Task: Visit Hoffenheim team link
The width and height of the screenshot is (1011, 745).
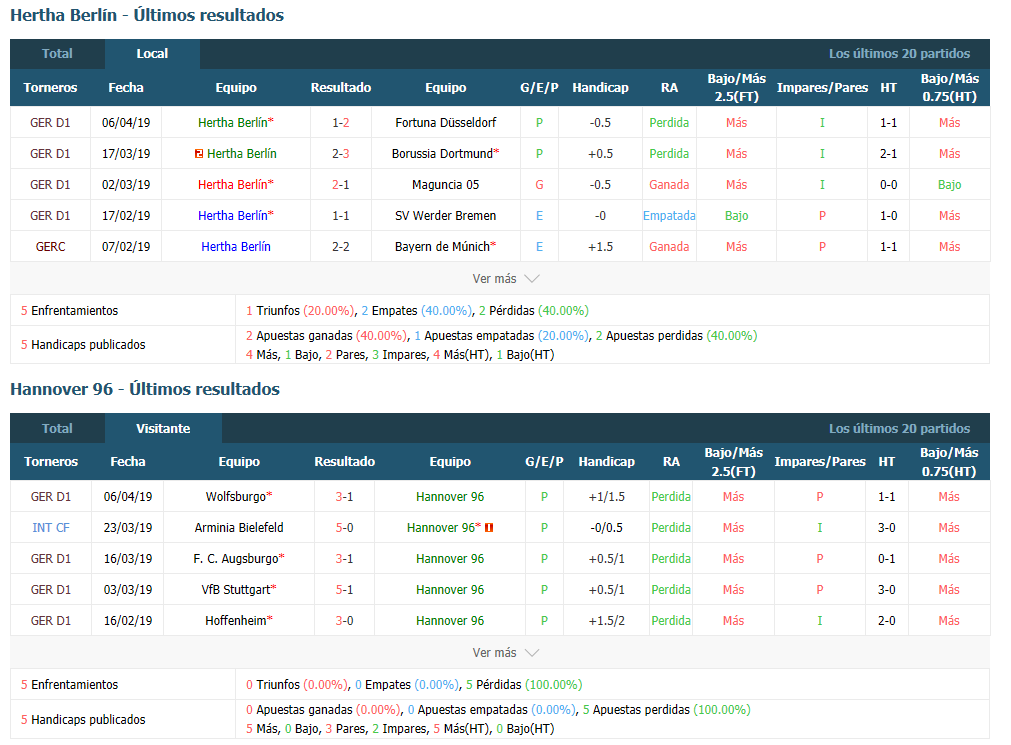Action: point(235,621)
